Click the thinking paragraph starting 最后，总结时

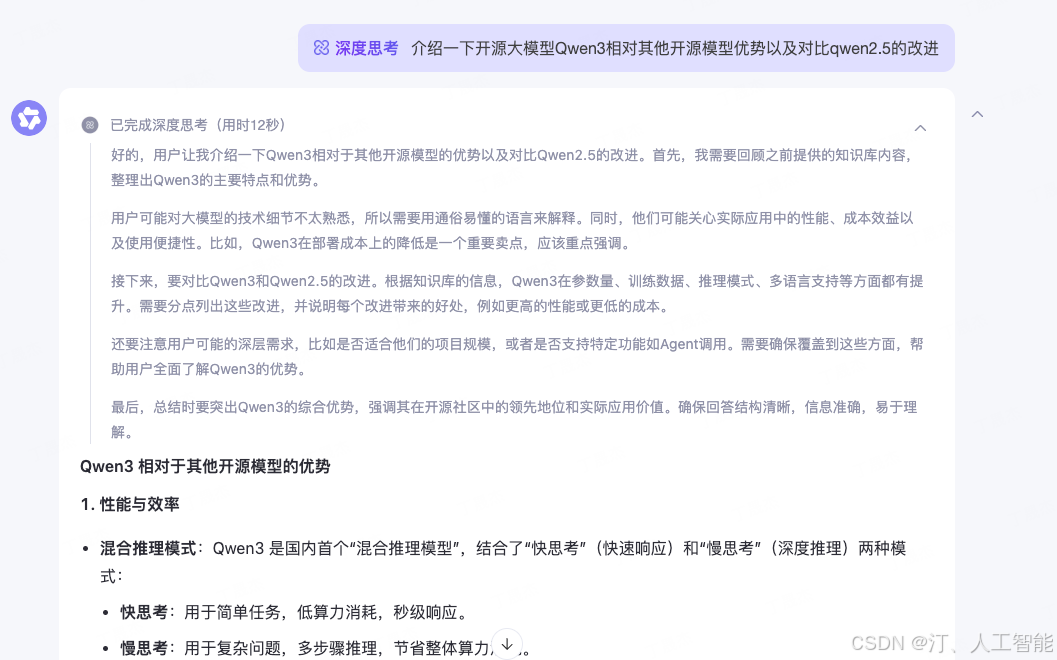pos(514,419)
